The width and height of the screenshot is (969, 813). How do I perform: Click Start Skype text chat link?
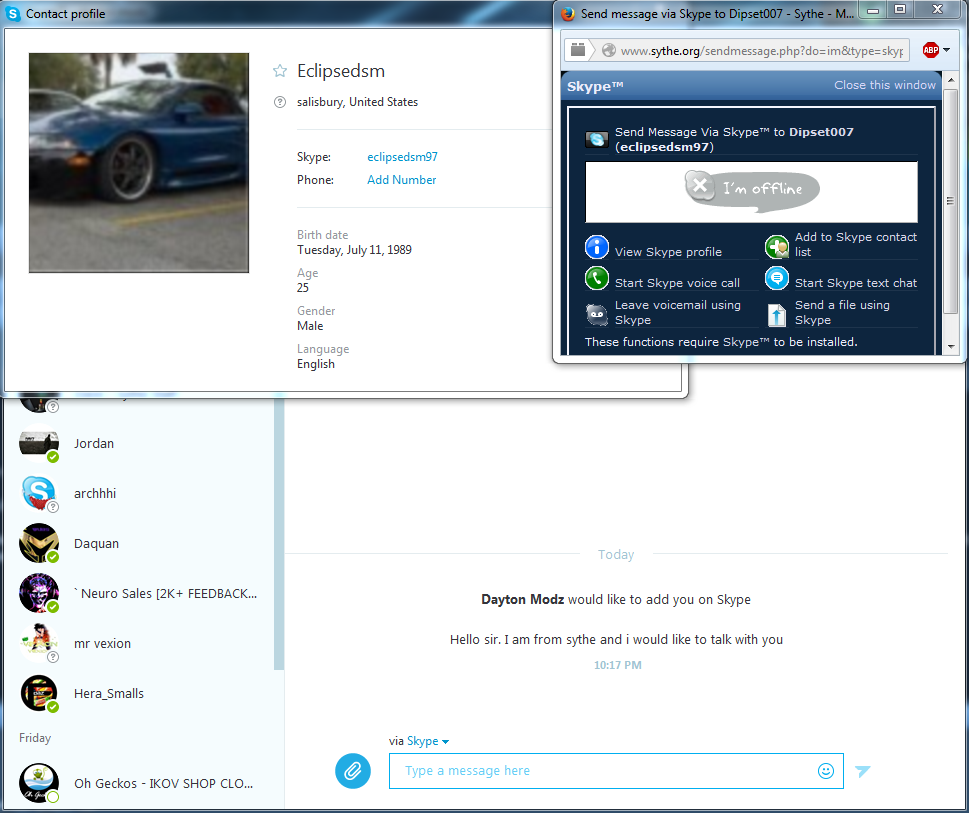856,283
